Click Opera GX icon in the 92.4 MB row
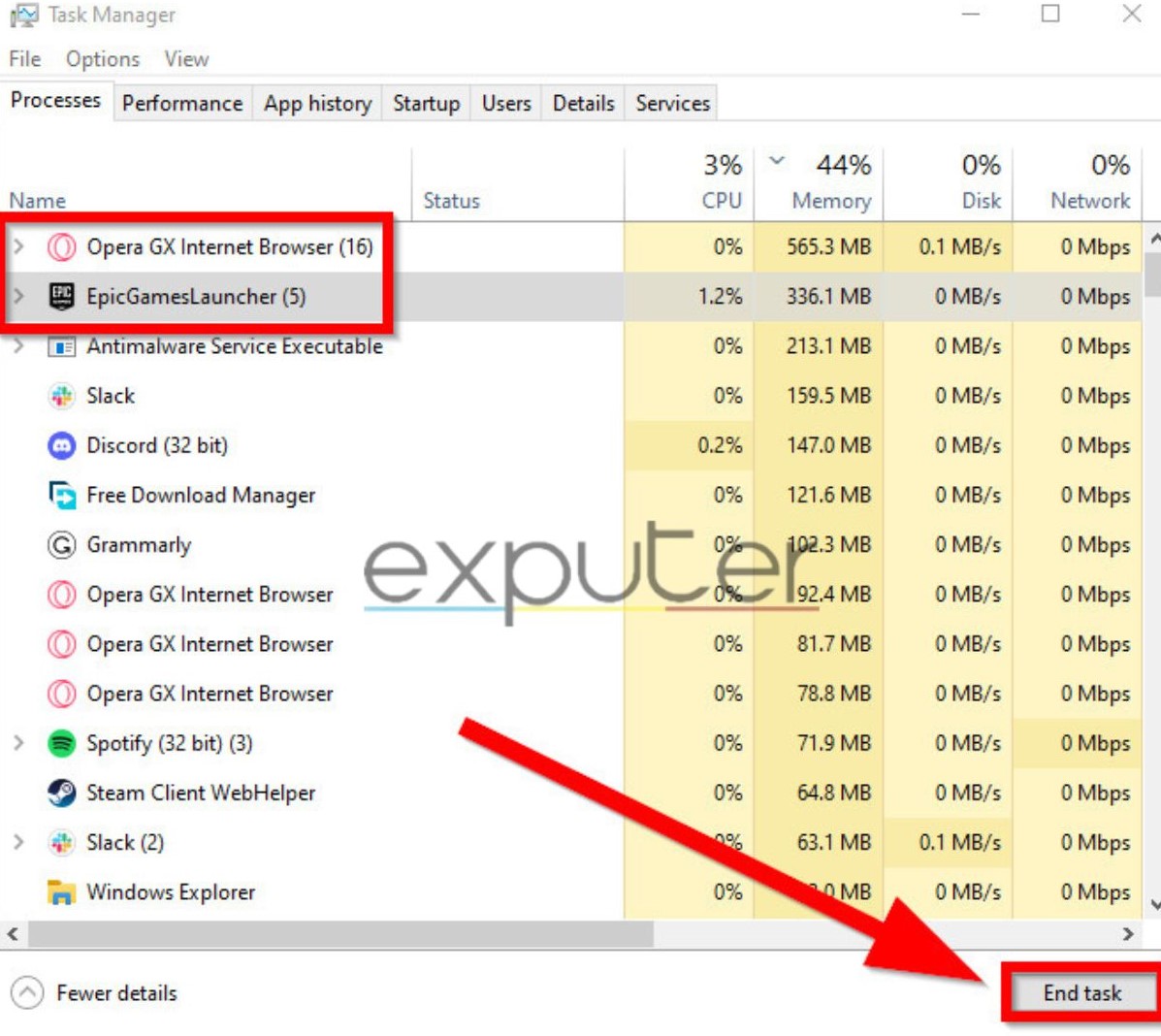The width and height of the screenshot is (1161, 1036). [61, 594]
